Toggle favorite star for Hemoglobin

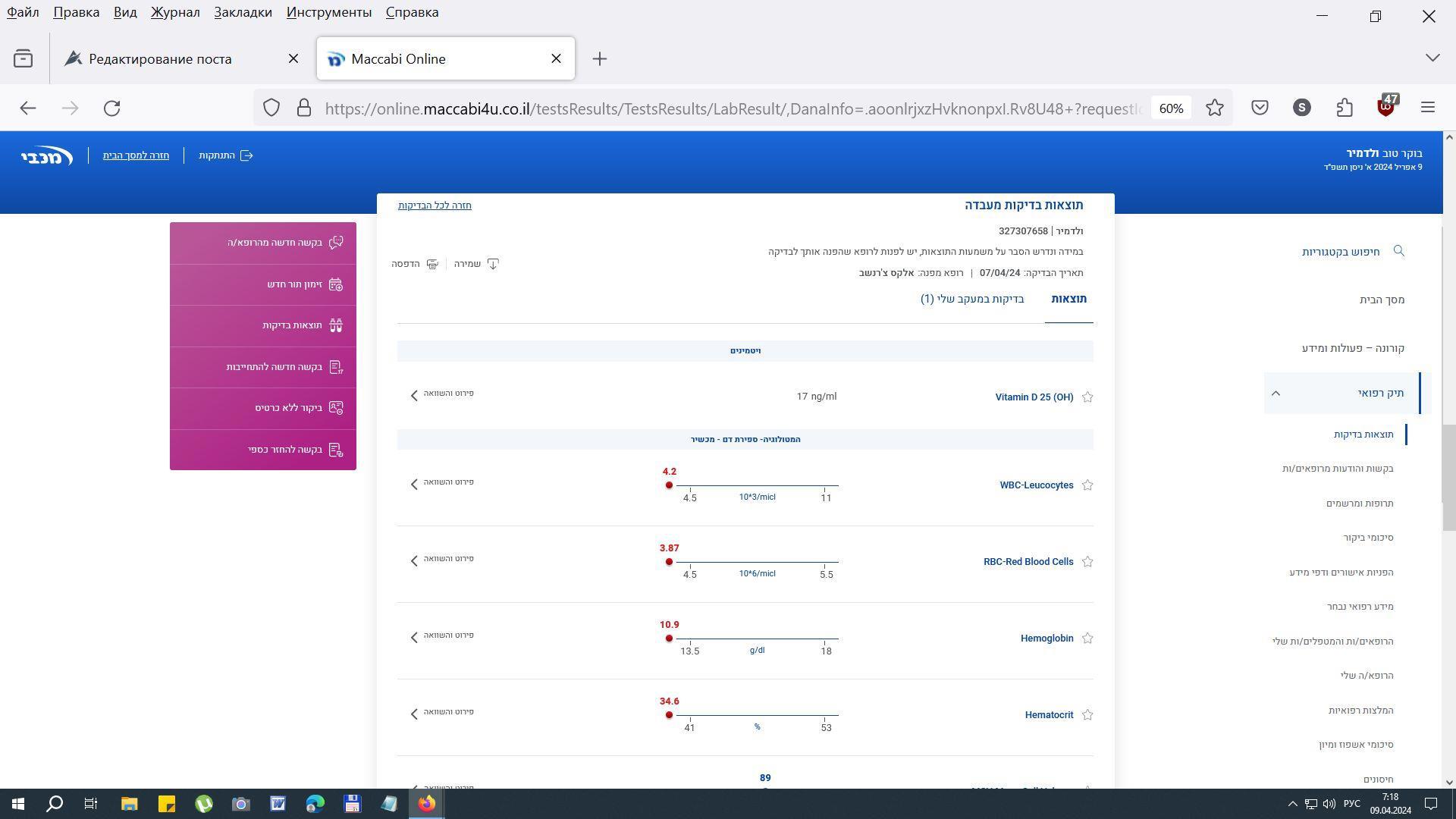coord(1087,639)
